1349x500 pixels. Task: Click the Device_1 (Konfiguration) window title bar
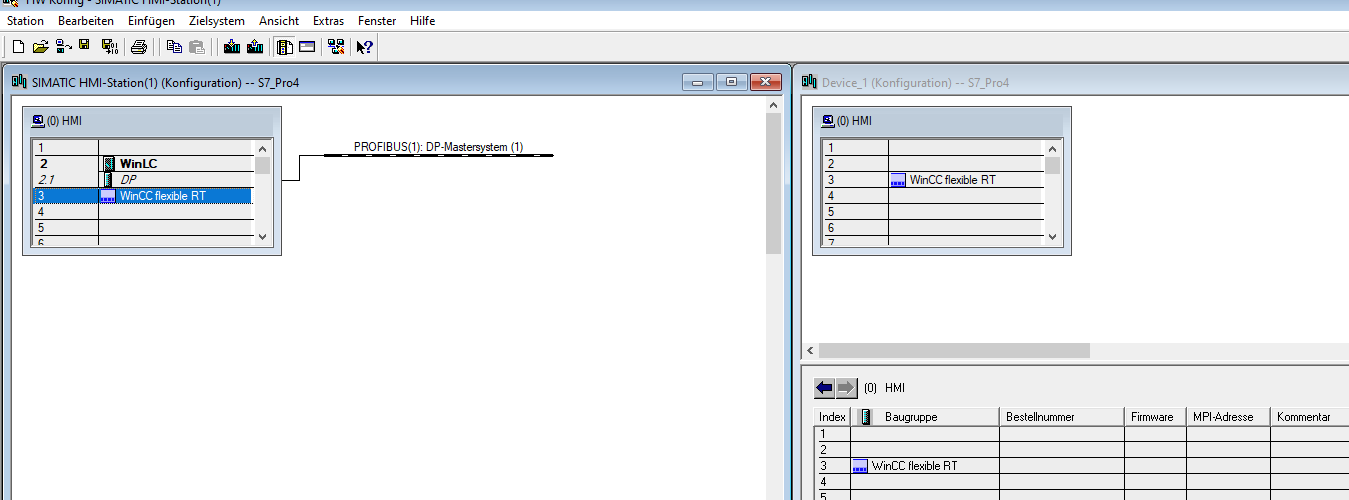click(x=1074, y=82)
